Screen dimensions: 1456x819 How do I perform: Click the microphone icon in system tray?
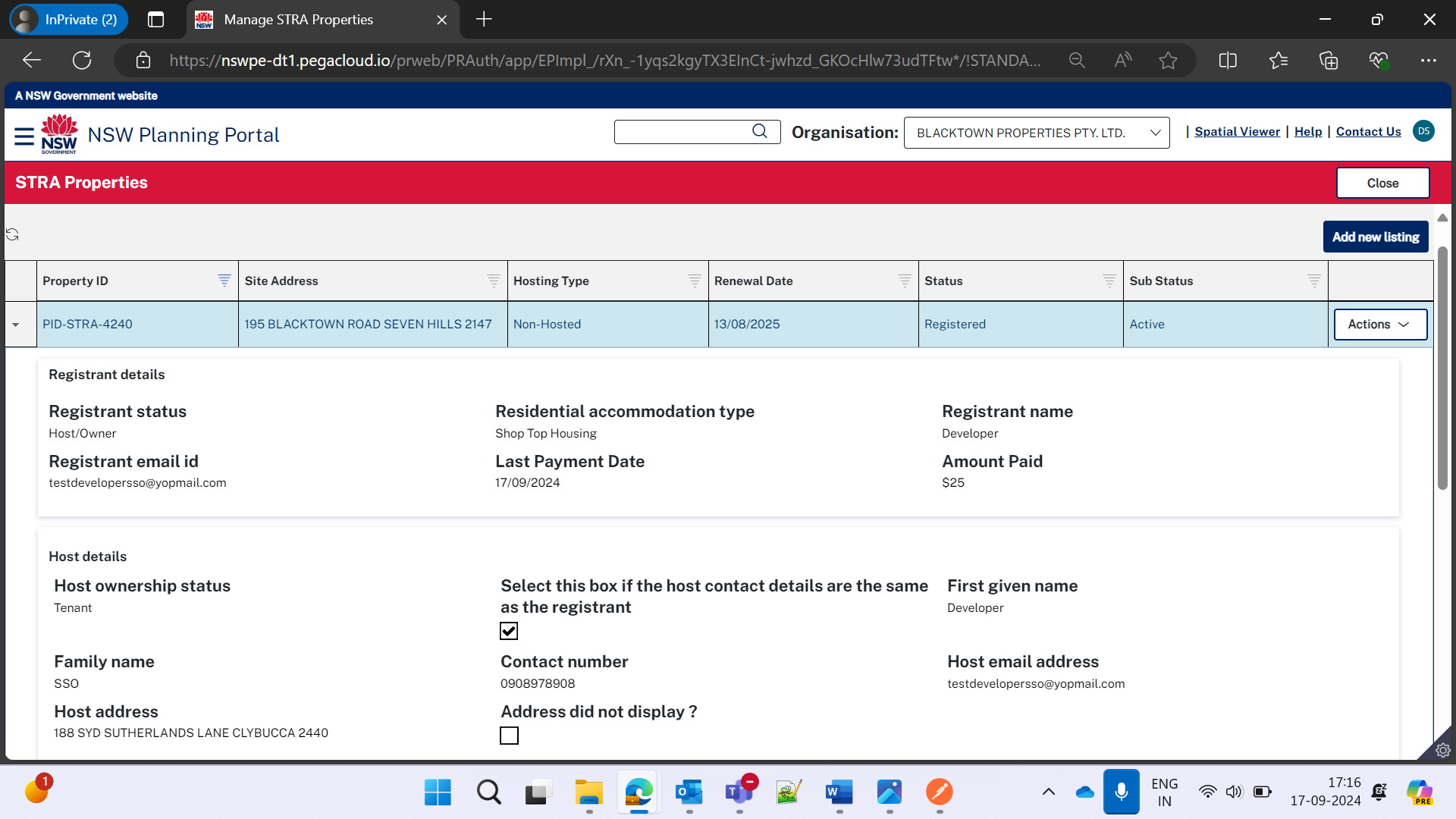1121,792
